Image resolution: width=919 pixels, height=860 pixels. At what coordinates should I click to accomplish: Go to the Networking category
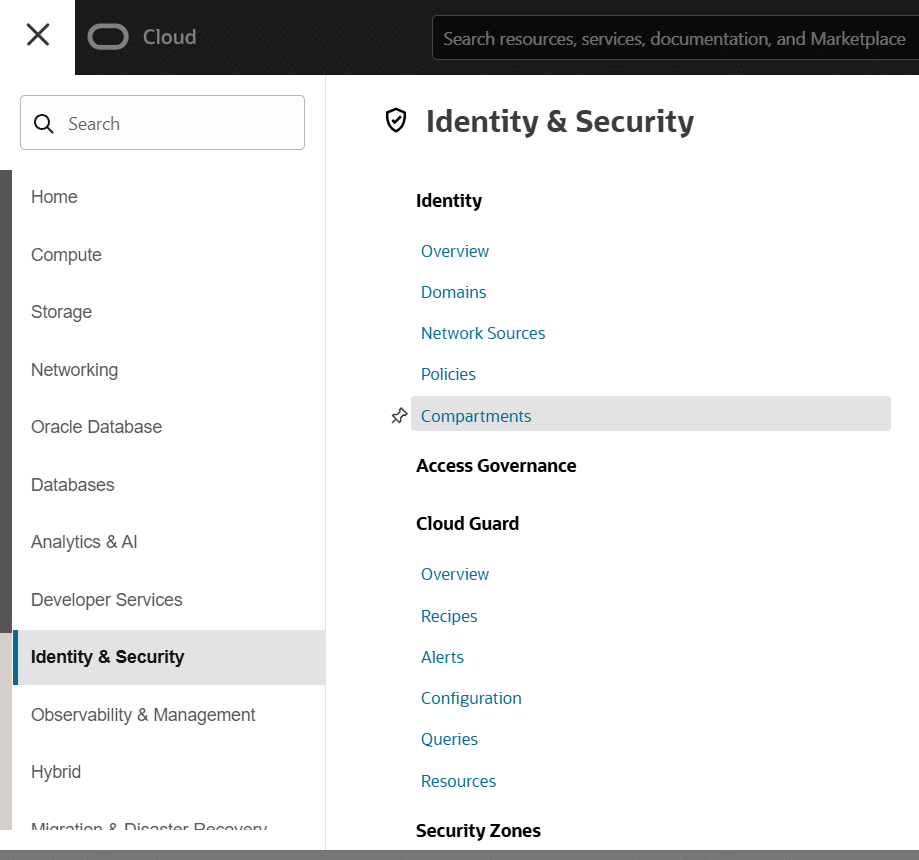coord(74,370)
